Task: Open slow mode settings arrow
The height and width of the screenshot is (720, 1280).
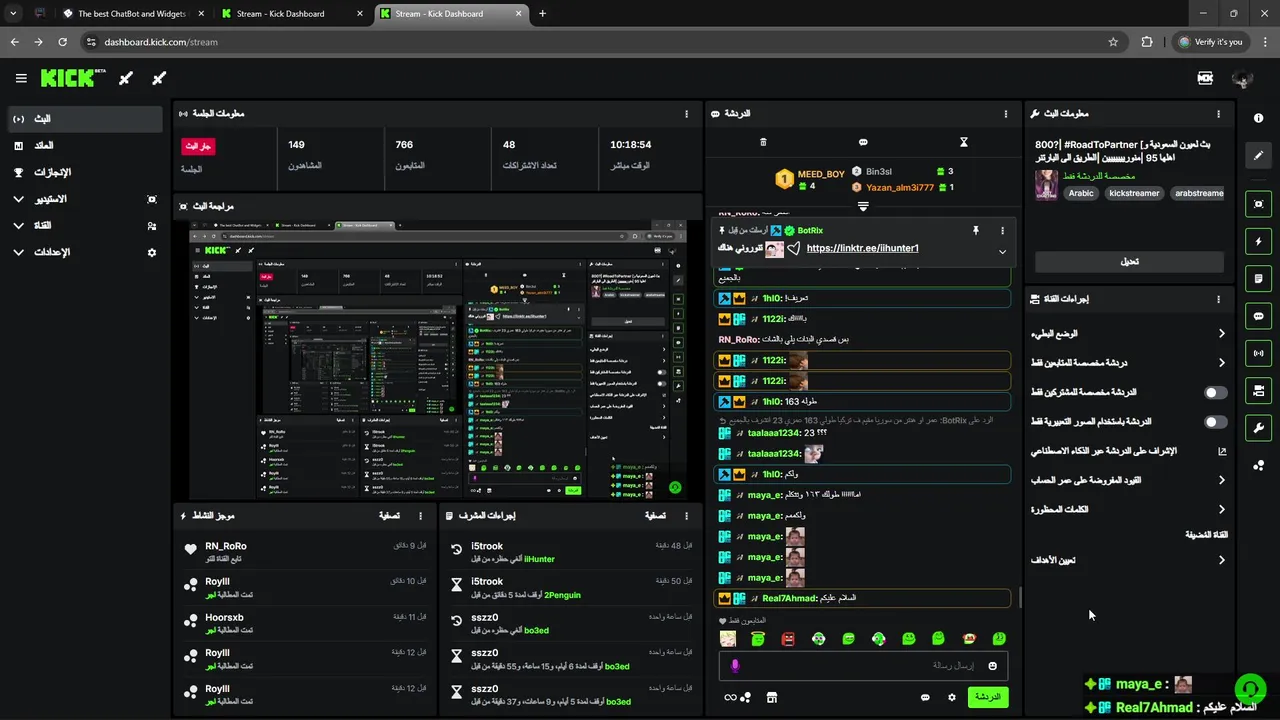Action: pyautogui.click(x=1221, y=334)
